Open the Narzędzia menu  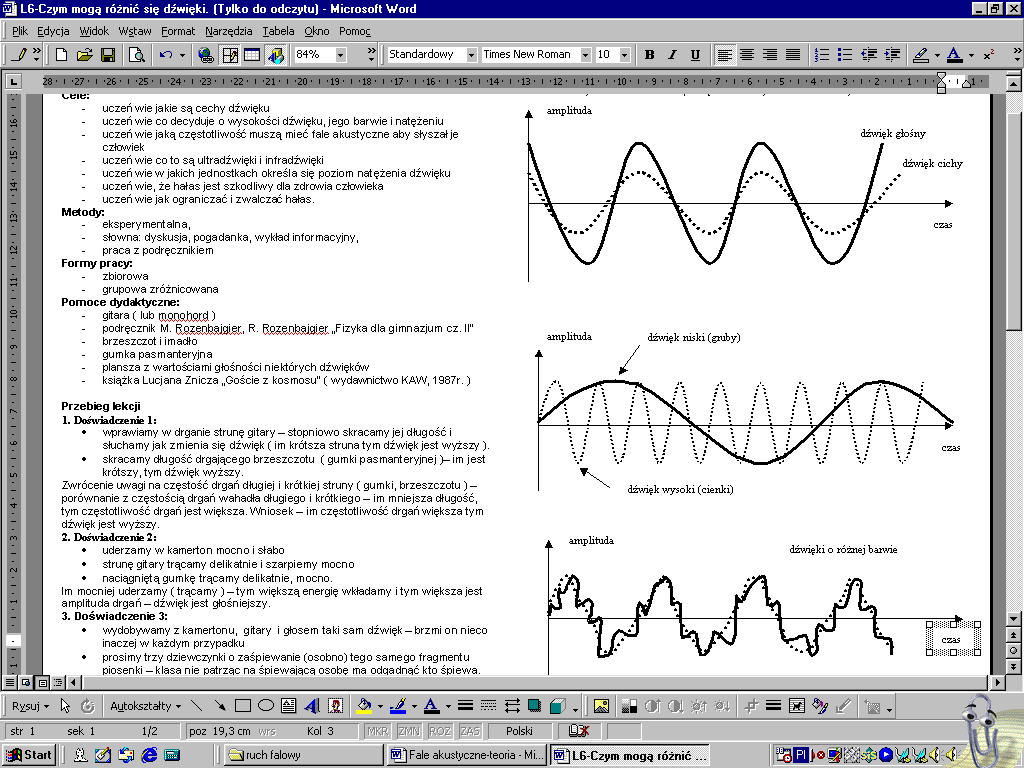230,31
